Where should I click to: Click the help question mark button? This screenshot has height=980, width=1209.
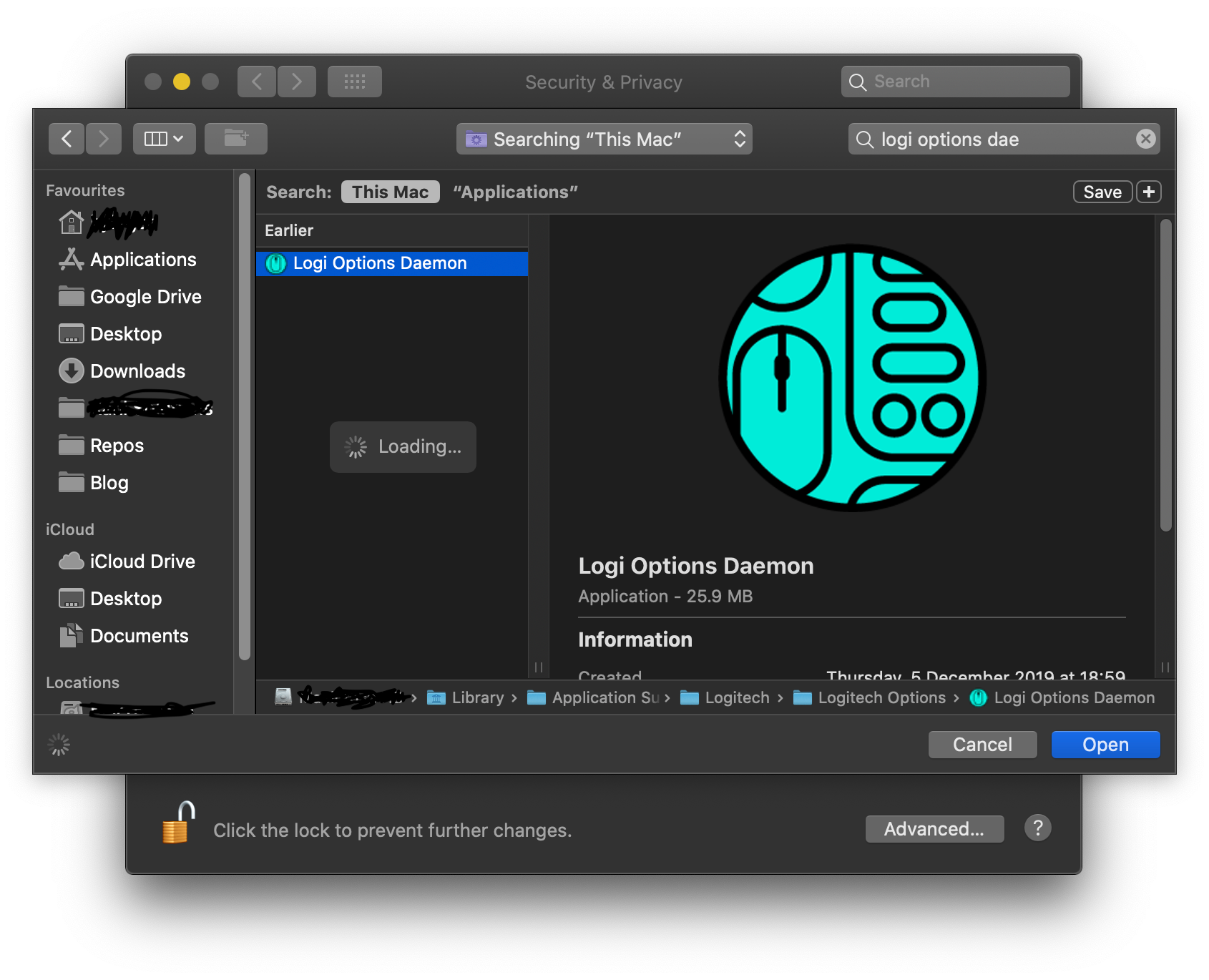[x=1037, y=828]
